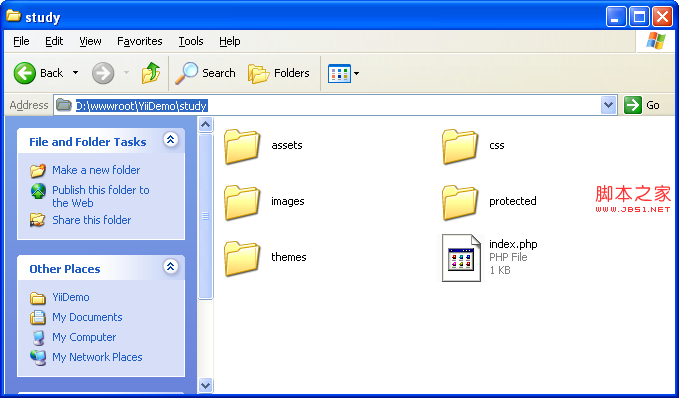Open the Tools menu
Viewport: 679px width, 398px height.
coord(191,41)
